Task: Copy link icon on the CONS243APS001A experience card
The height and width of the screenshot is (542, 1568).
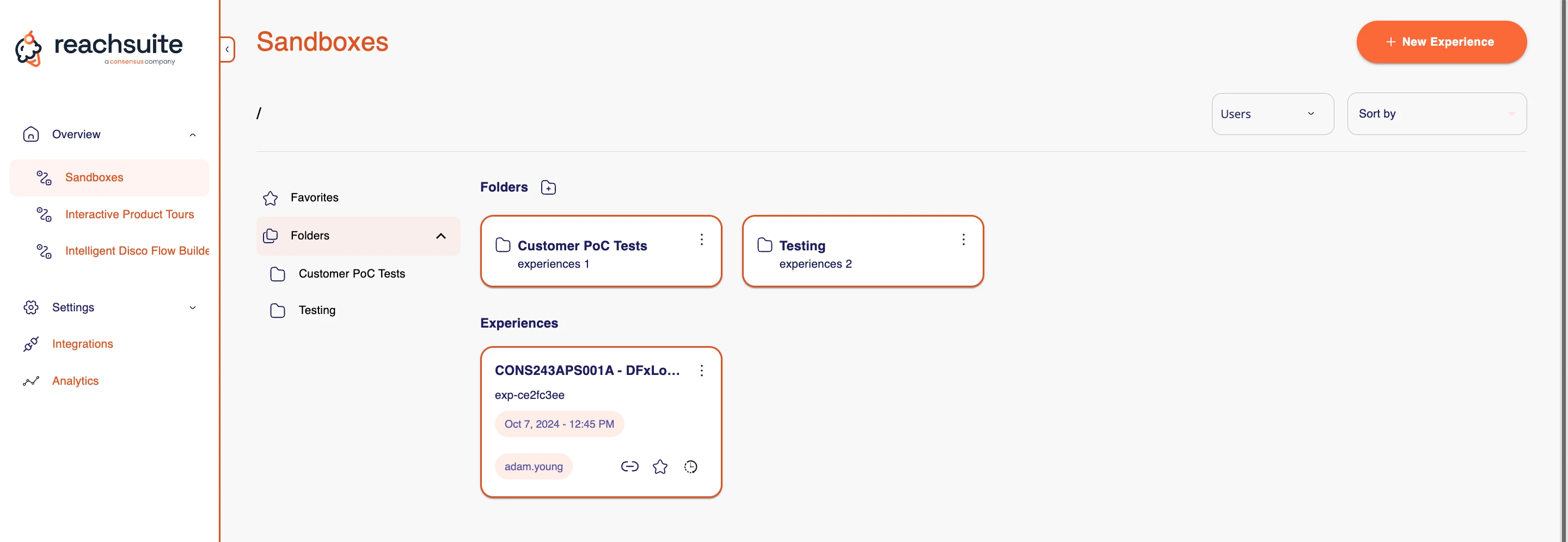Action: (x=629, y=466)
